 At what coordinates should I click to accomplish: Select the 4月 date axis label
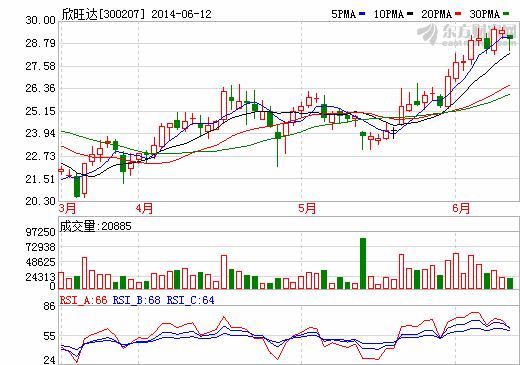(144, 209)
